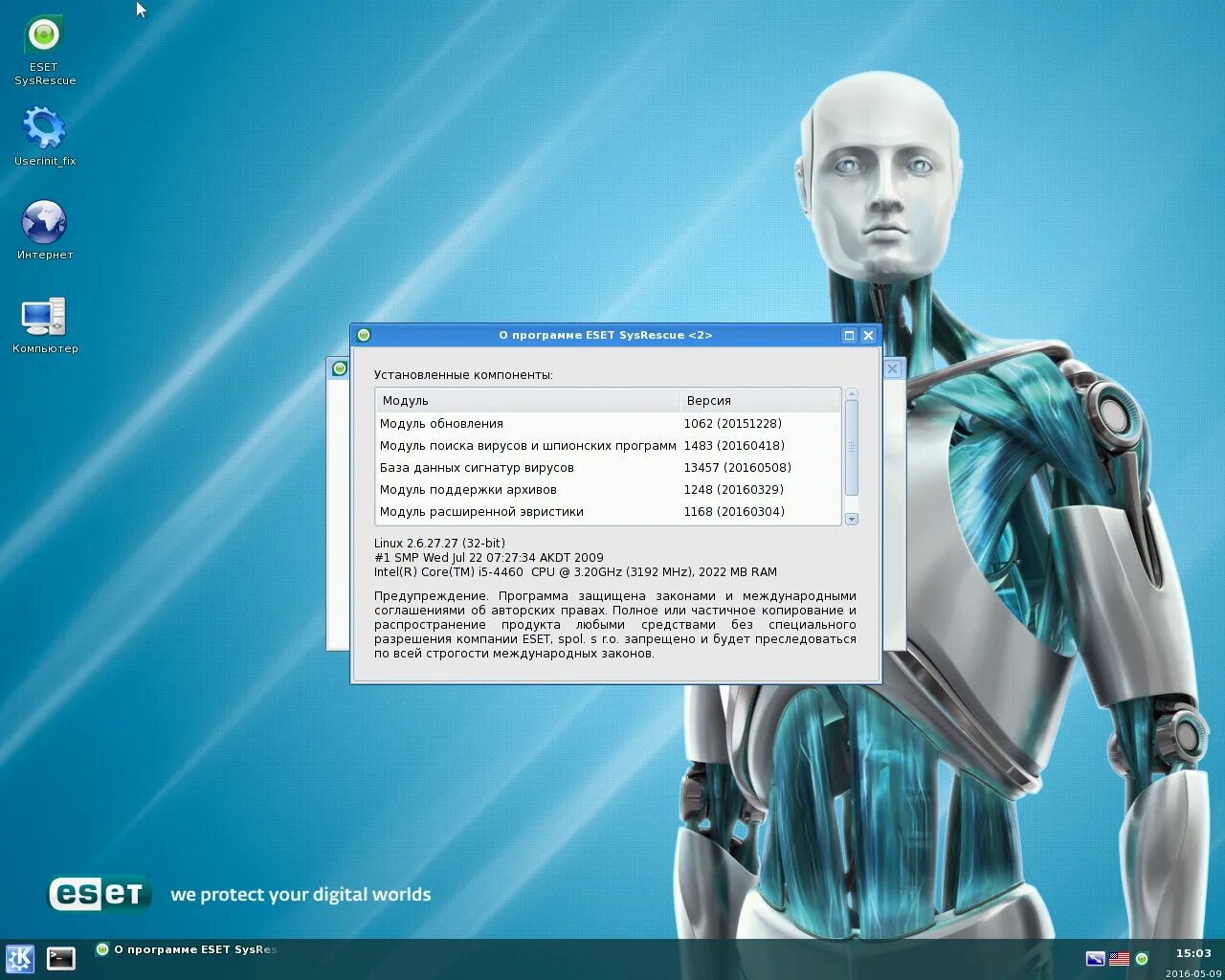Click the components list scroll up arrow

tap(852, 394)
